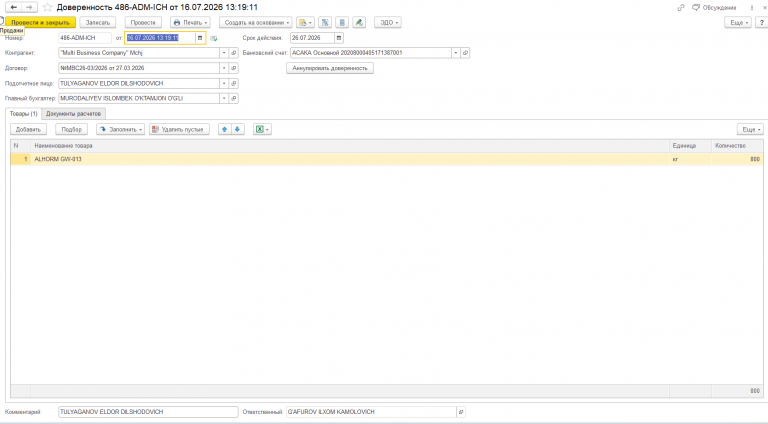Open the Ответственный record with its open icon
The image size is (768, 424).
pyautogui.click(x=460, y=412)
